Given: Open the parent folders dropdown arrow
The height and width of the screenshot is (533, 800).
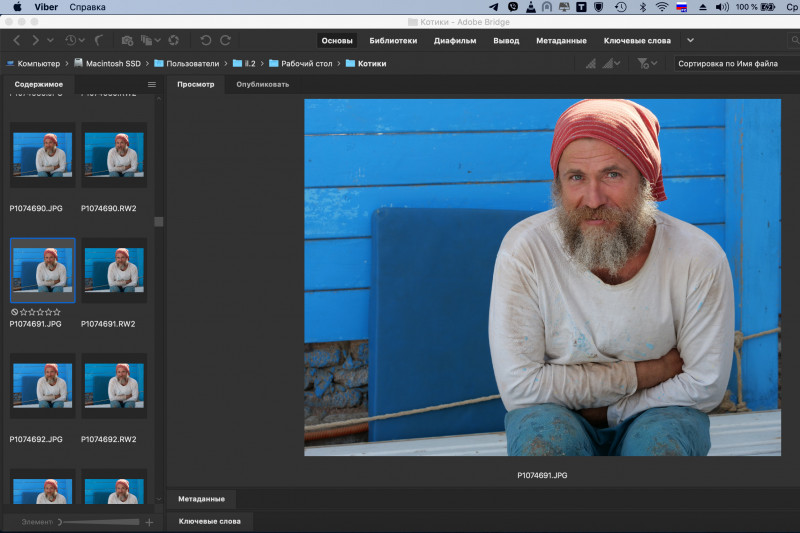Looking at the screenshot, I should 50,40.
